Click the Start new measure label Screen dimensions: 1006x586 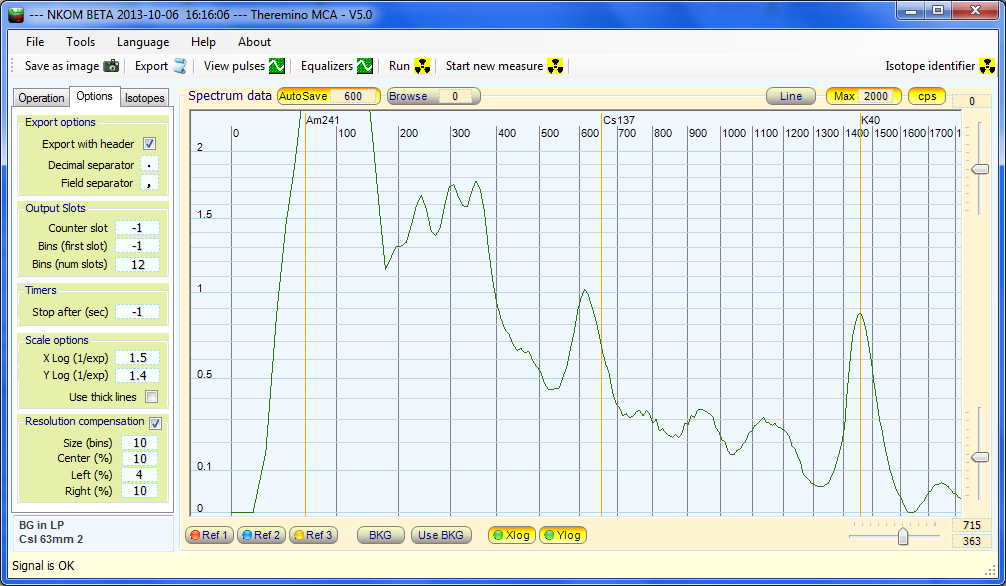pos(495,65)
